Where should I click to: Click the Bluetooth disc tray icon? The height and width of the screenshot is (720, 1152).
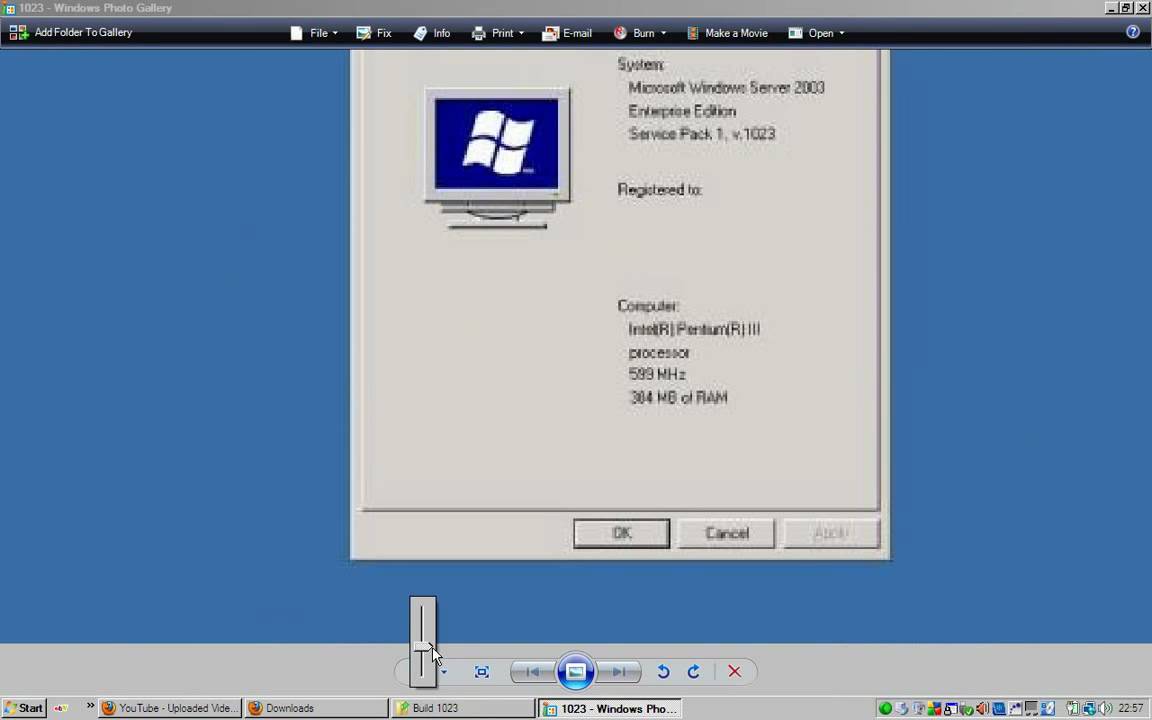click(x=1048, y=708)
